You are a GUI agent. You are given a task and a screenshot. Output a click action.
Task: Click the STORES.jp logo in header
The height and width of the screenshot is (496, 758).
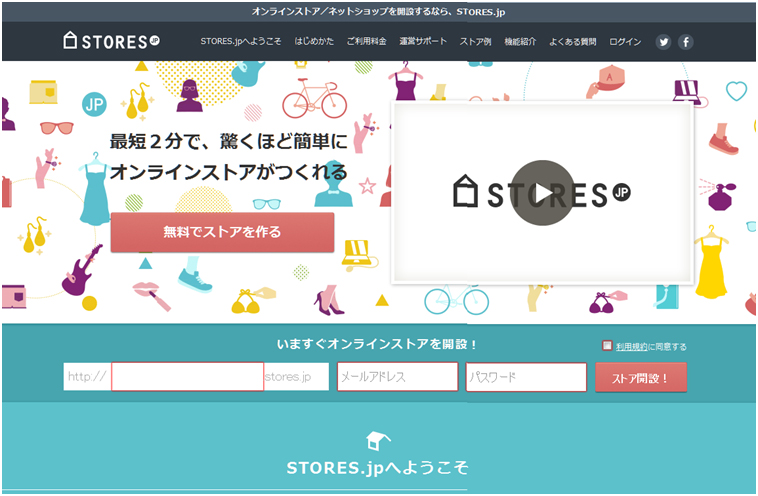coord(111,41)
